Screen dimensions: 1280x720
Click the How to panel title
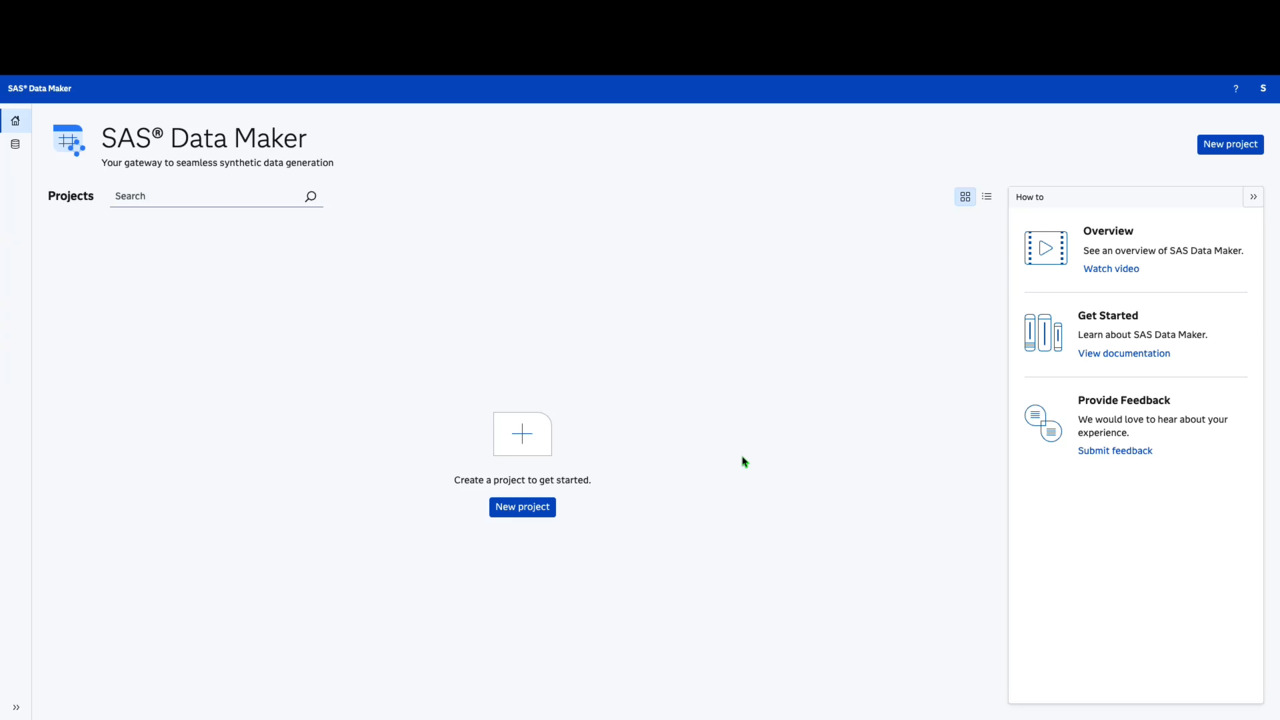[x=1030, y=197]
